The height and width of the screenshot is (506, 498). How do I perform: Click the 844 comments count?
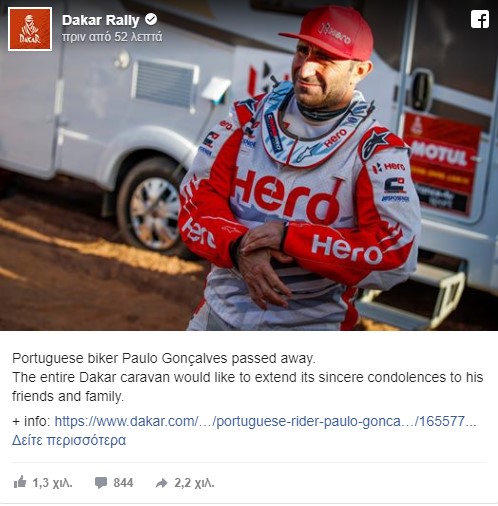click(x=123, y=483)
